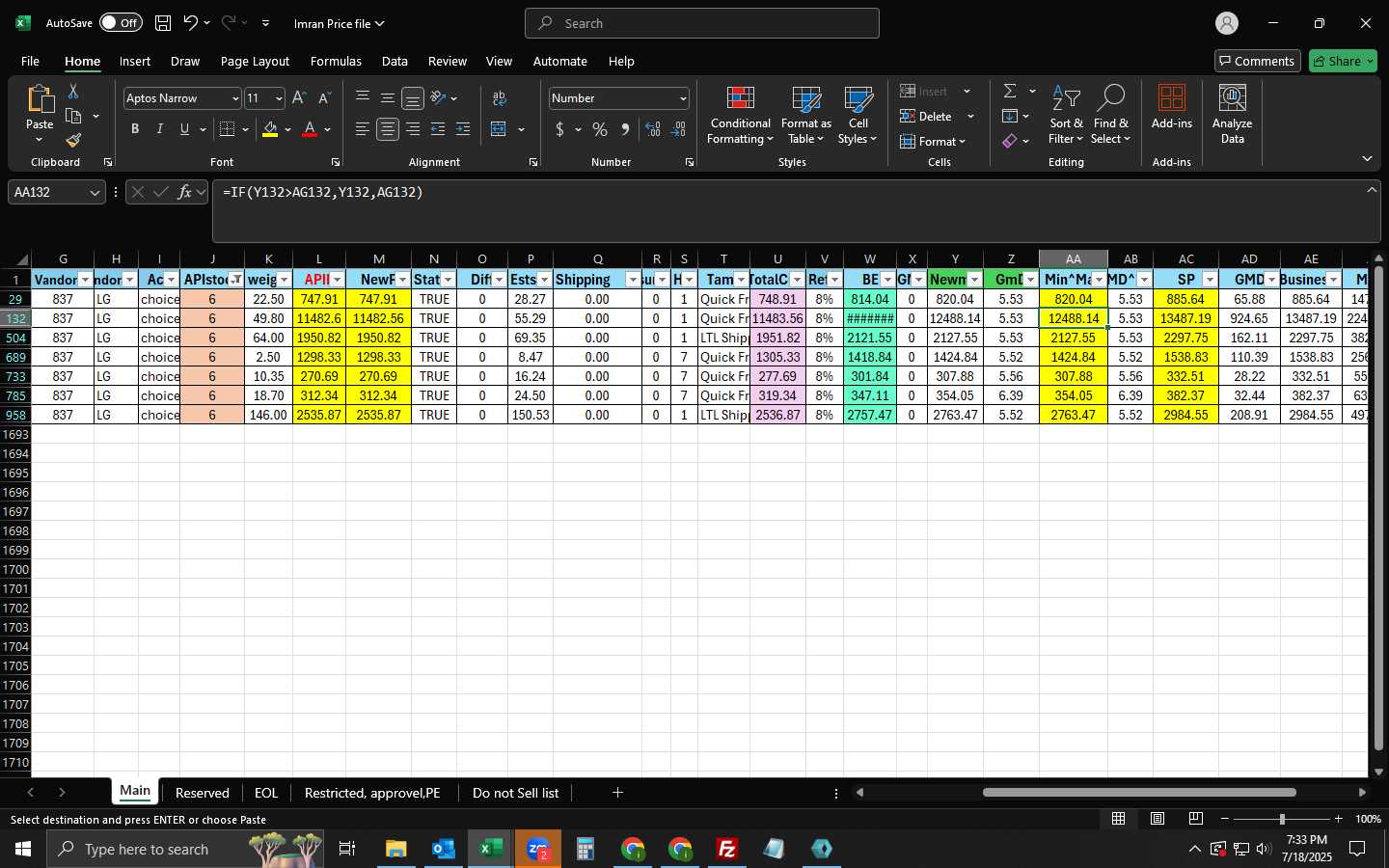Click the Format cells button

click(x=932, y=141)
